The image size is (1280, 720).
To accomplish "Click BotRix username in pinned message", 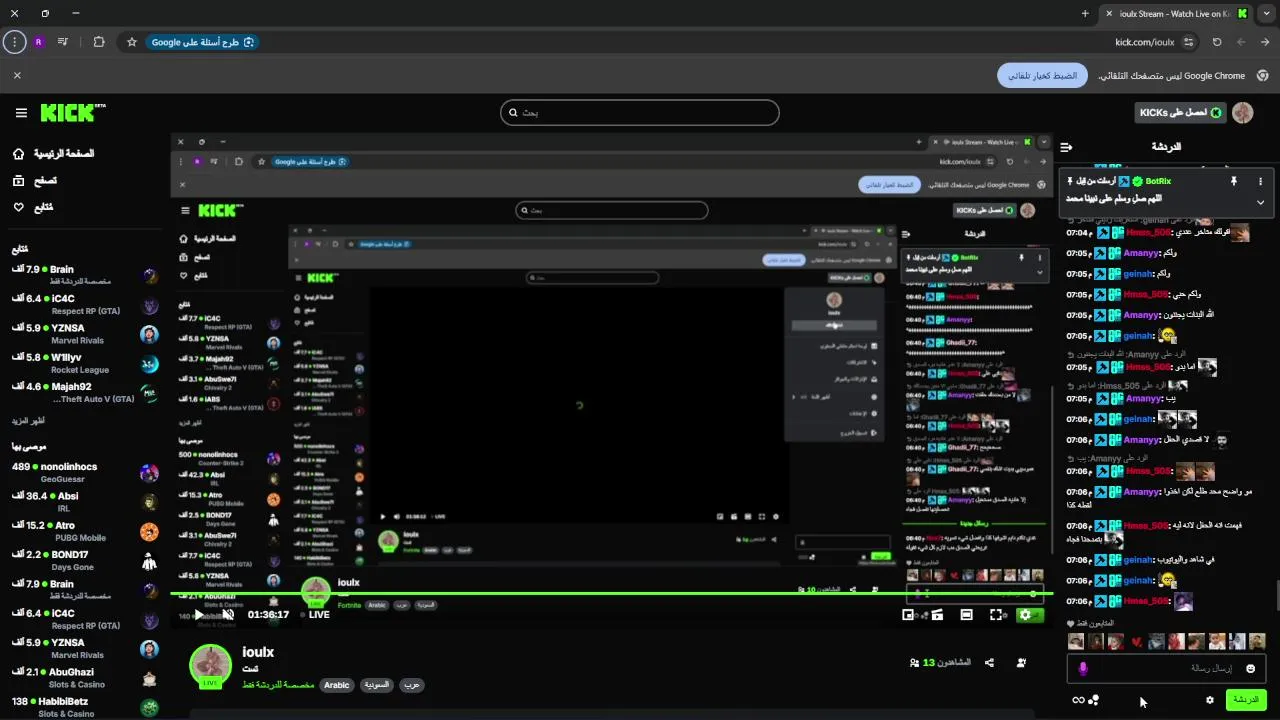I will pyautogui.click(x=1158, y=181).
